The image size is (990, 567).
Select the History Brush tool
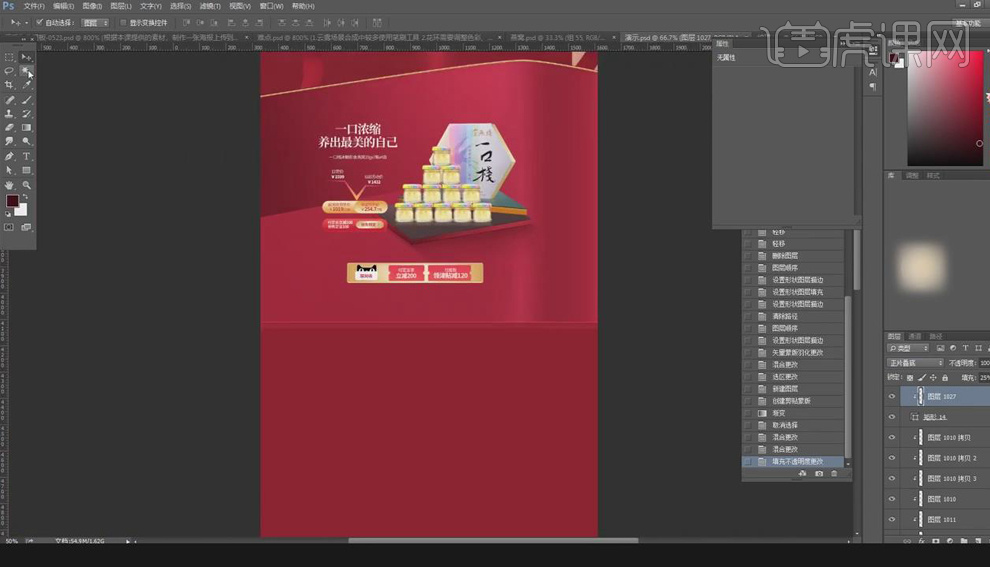tap(26, 114)
